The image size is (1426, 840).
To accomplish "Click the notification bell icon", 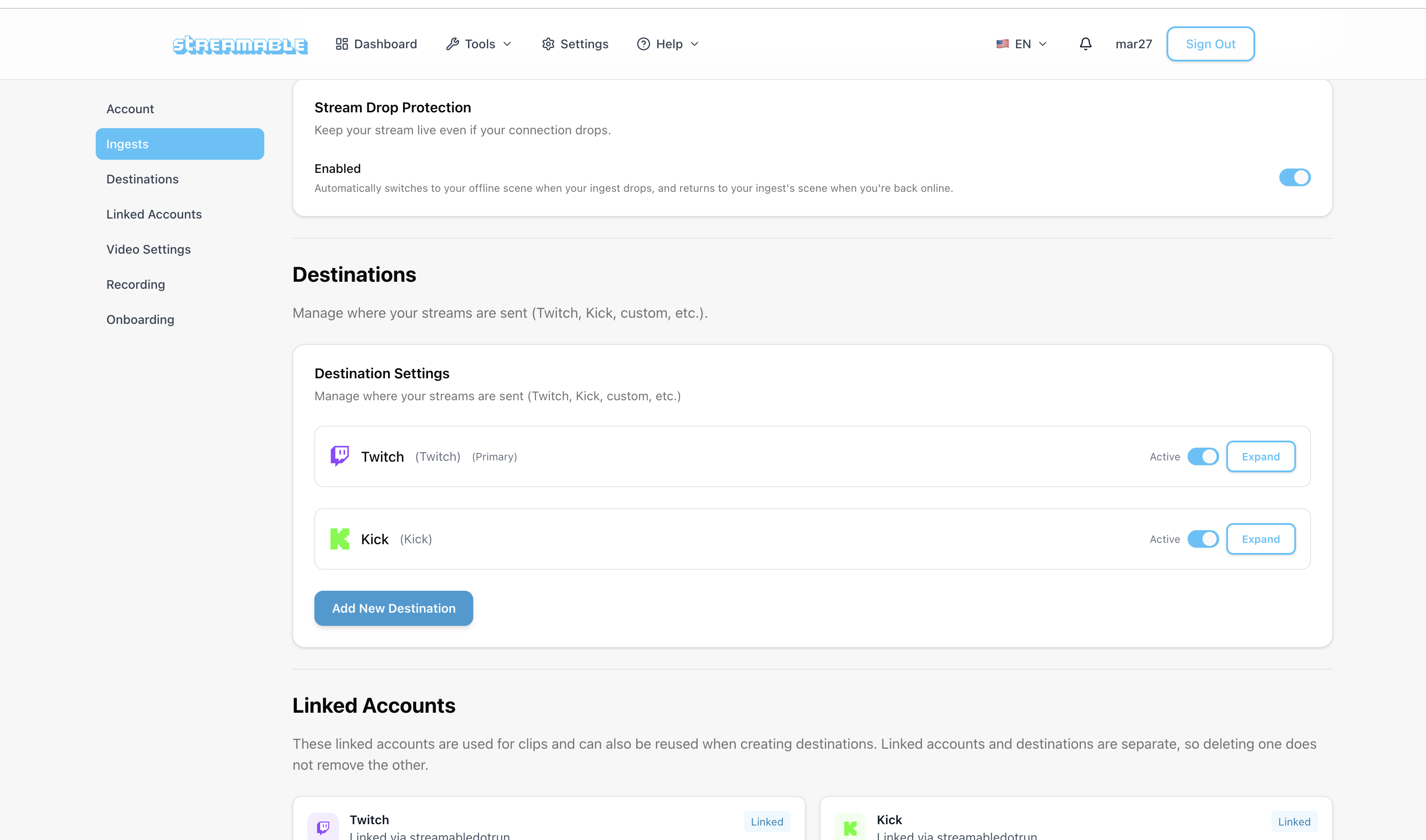I will (x=1085, y=44).
